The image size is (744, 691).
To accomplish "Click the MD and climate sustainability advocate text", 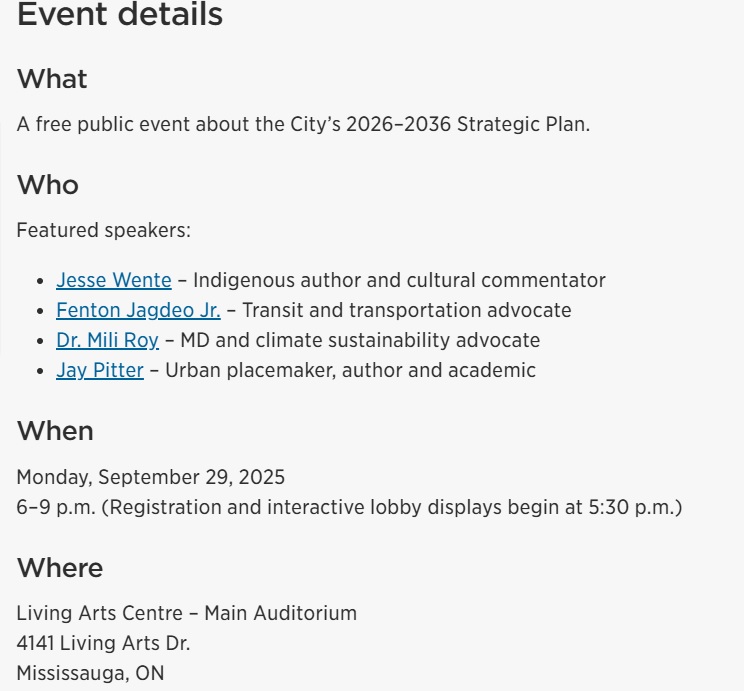I will (360, 340).
